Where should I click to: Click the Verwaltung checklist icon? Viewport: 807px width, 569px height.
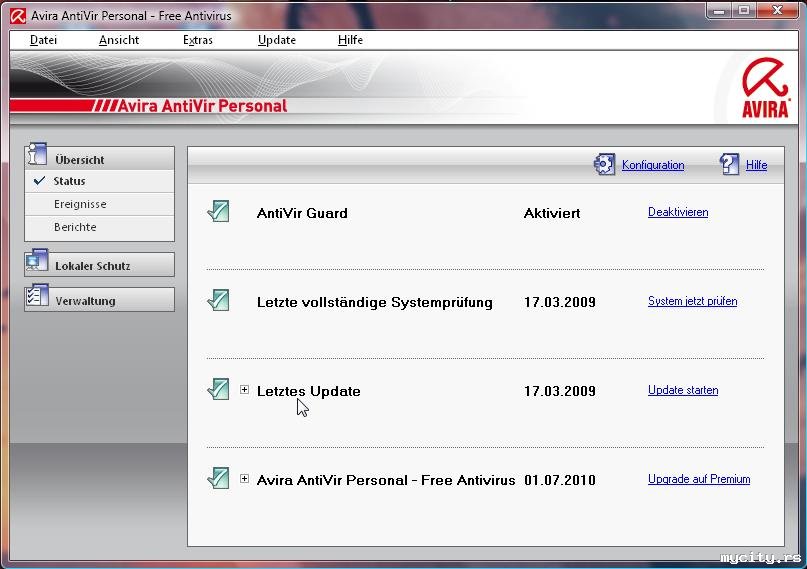(37, 295)
